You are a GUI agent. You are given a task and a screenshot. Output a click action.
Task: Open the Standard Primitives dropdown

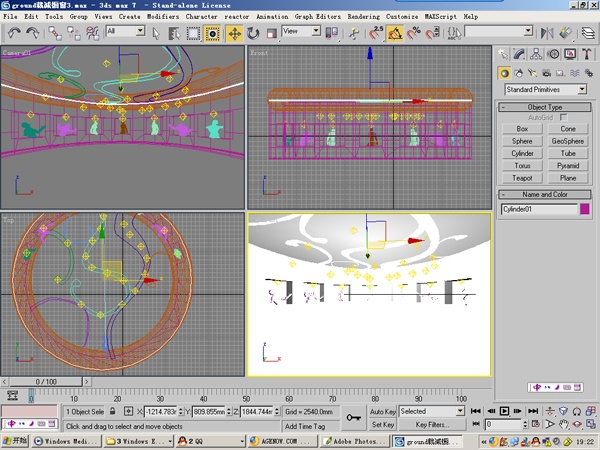[546, 90]
